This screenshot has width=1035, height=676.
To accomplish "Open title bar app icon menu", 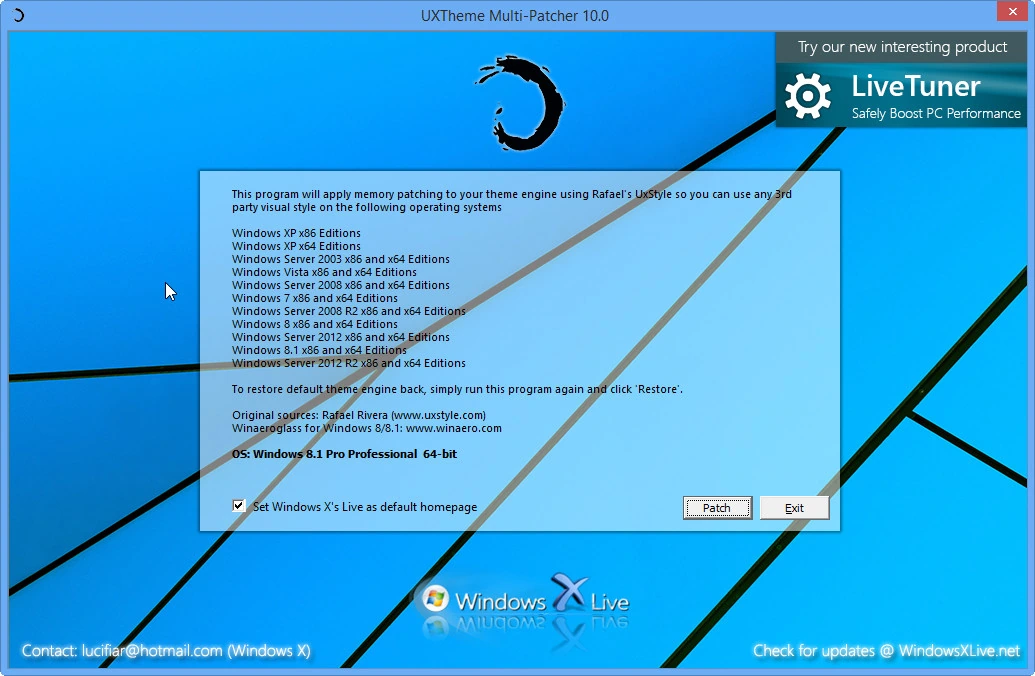I will click(x=18, y=15).
